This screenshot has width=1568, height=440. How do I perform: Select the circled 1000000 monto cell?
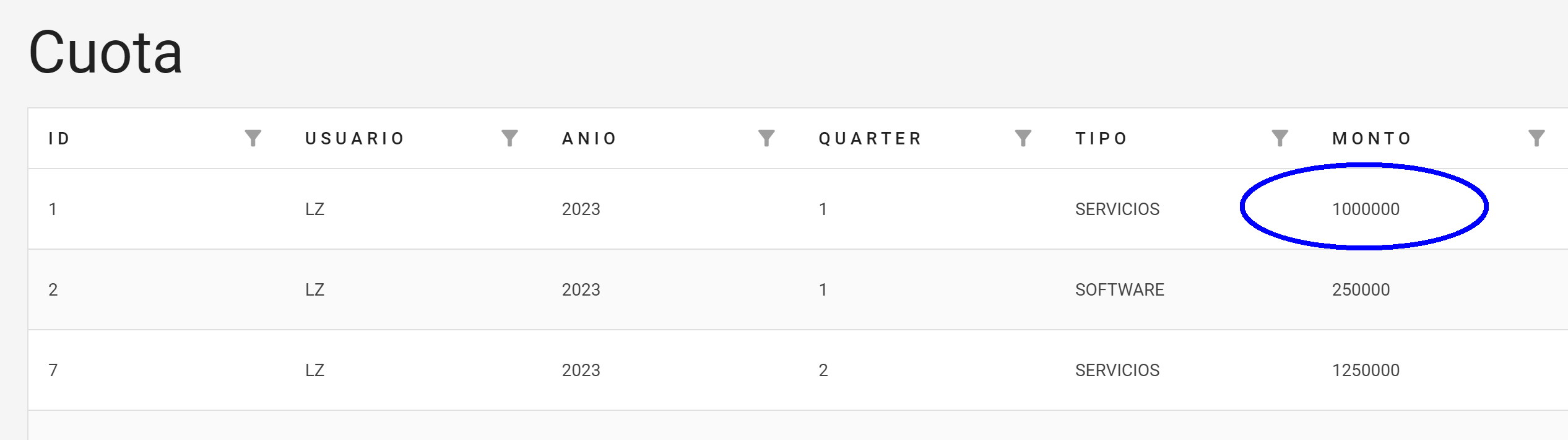[1366, 209]
